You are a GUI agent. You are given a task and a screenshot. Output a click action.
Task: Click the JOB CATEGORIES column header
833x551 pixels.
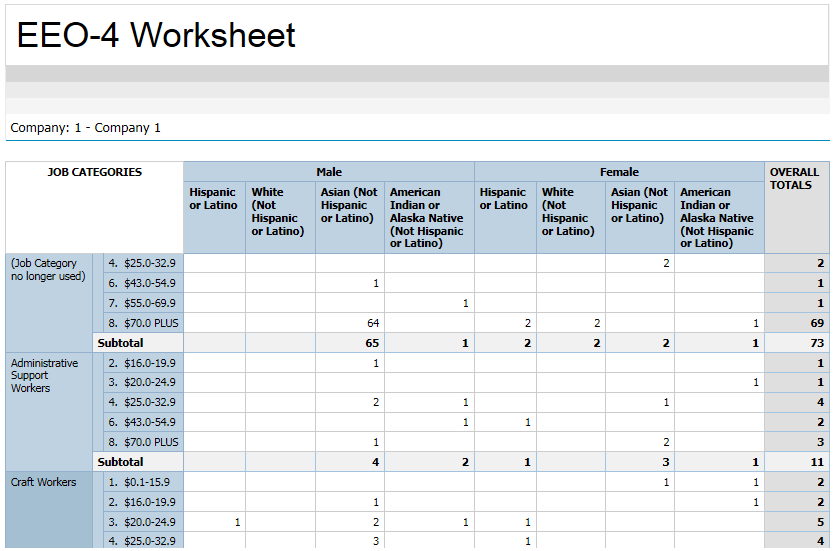tap(95, 172)
